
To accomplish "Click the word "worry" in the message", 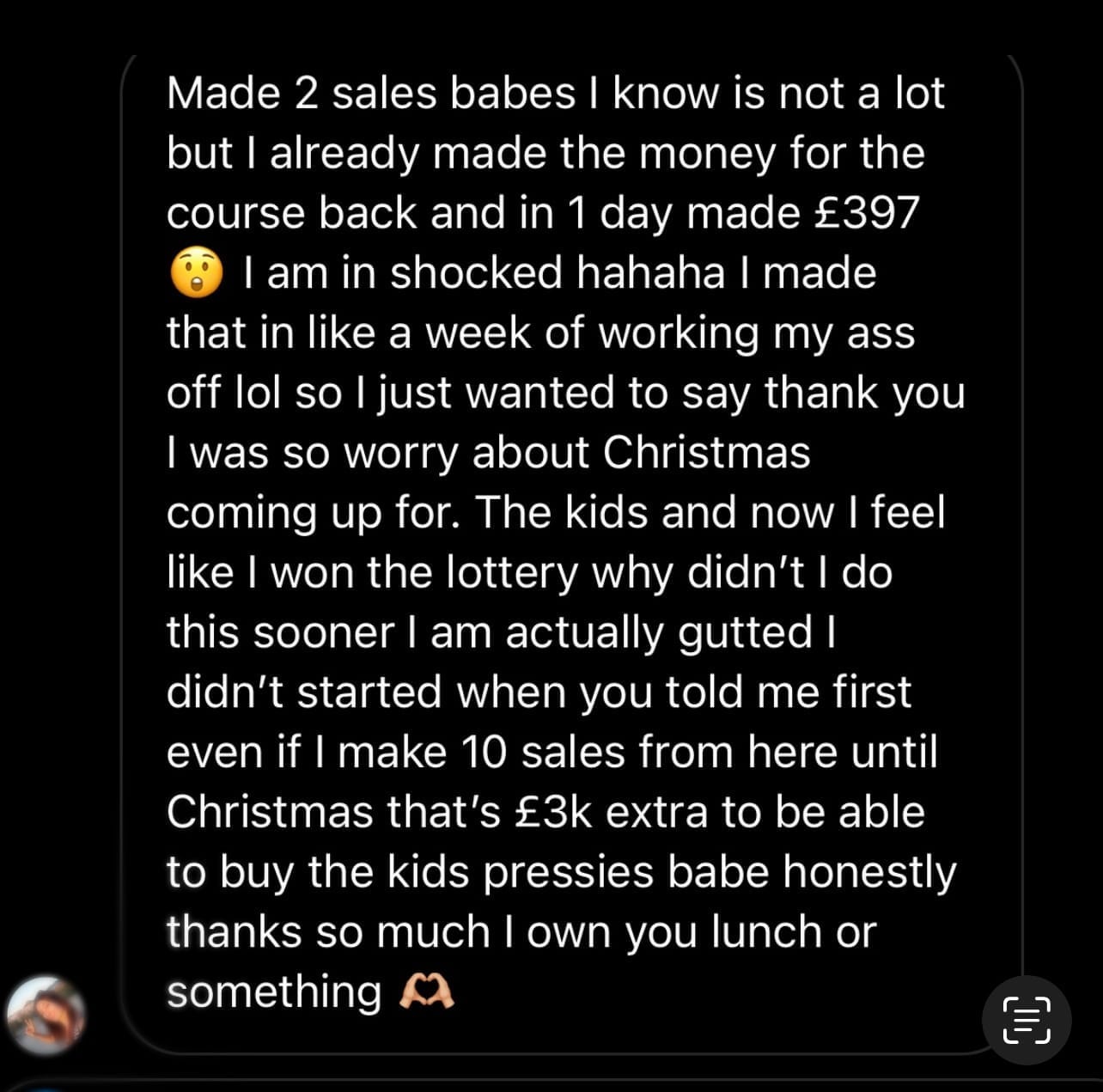I will tap(400, 453).
